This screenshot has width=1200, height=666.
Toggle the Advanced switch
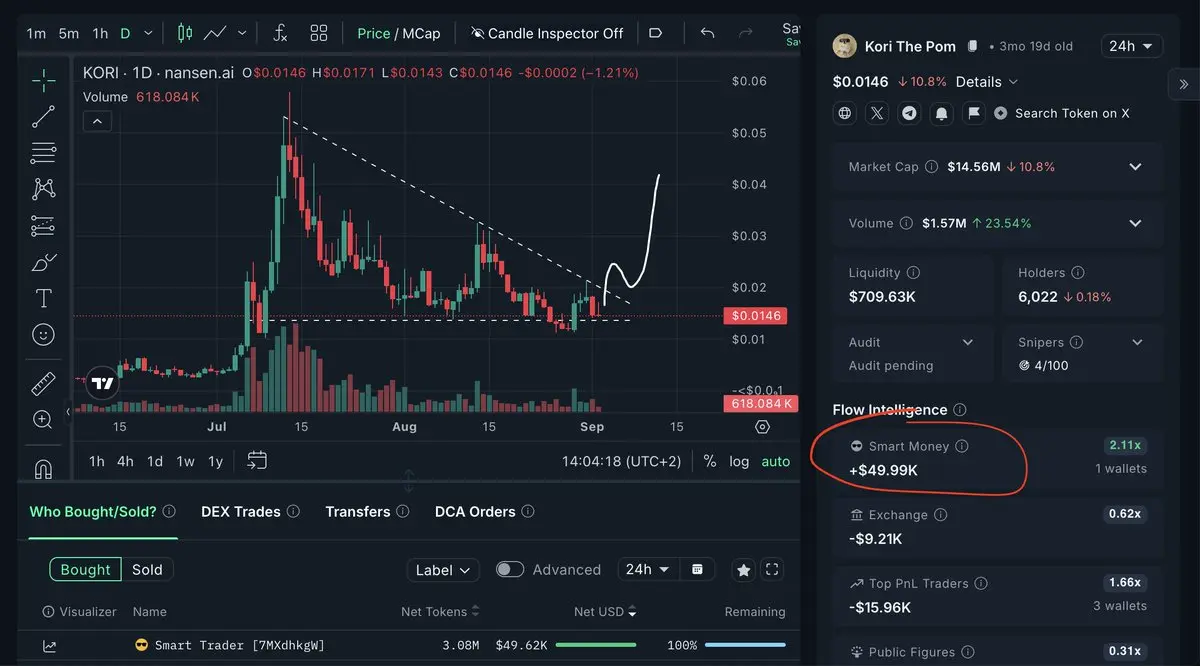510,569
